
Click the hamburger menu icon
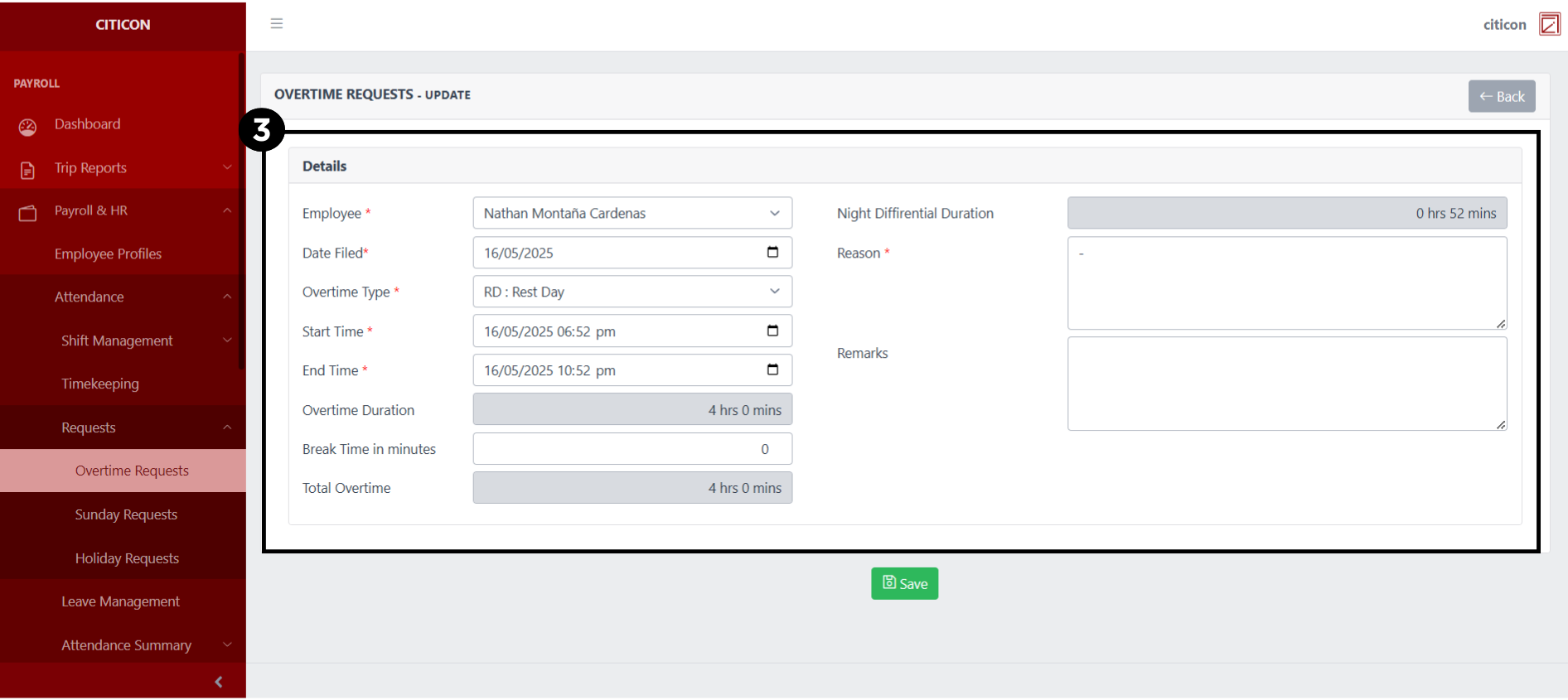coord(277,24)
